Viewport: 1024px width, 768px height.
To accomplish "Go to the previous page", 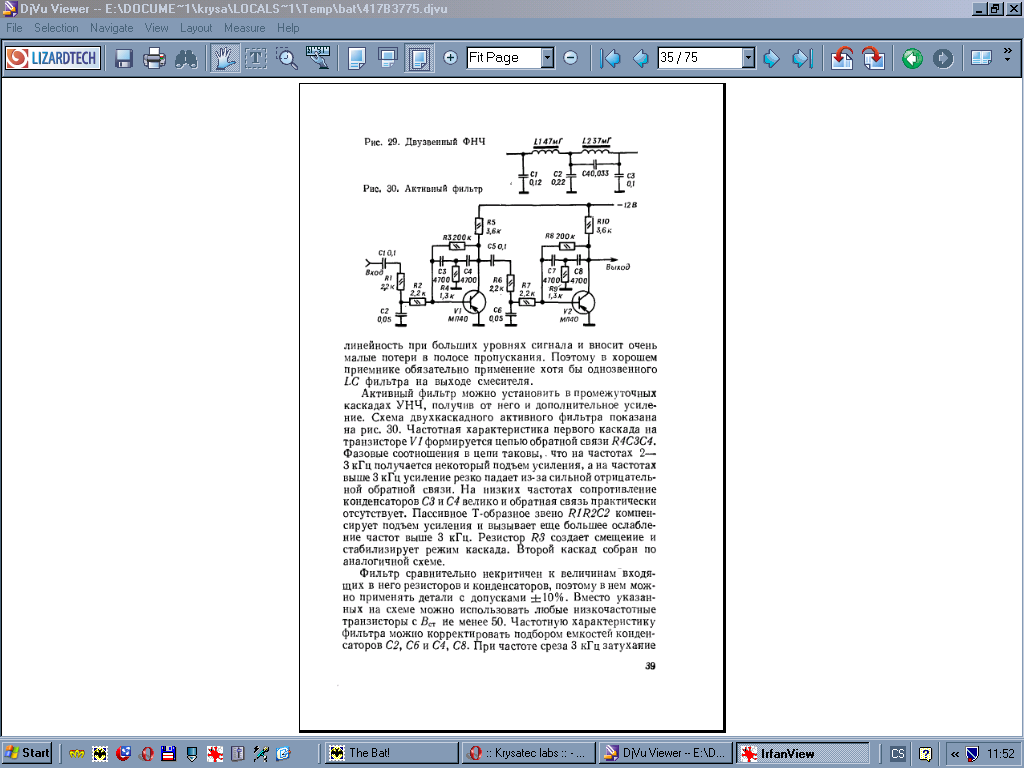I will (641, 58).
